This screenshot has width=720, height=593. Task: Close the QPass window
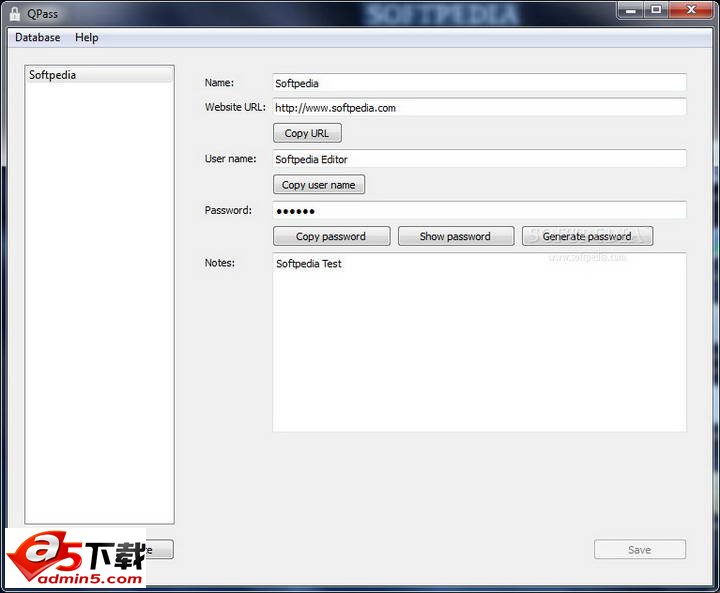692,10
